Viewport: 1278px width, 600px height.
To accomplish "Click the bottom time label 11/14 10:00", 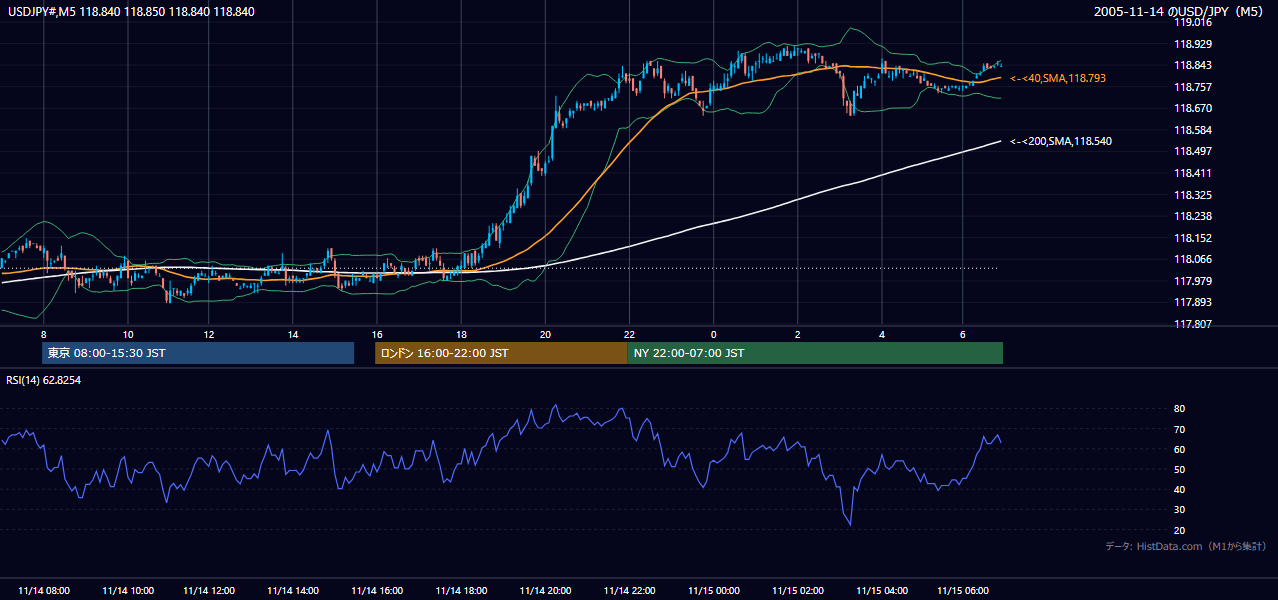I will click(127, 591).
